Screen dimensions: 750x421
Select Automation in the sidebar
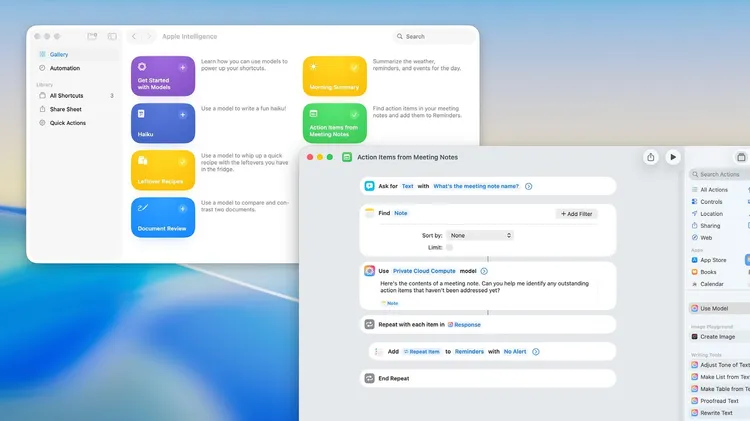click(x=65, y=68)
